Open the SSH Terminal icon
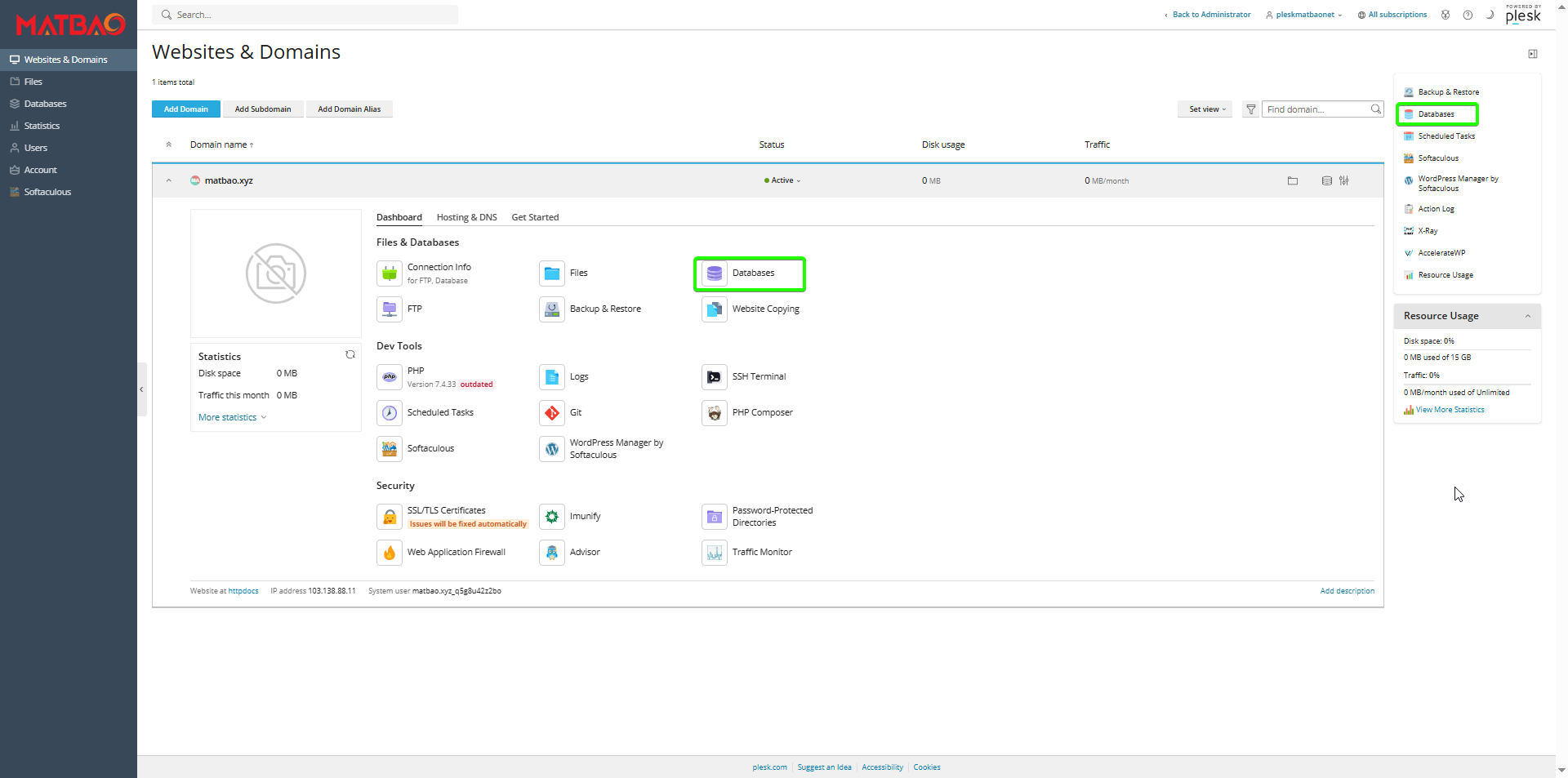The image size is (1568, 778). [714, 377]
